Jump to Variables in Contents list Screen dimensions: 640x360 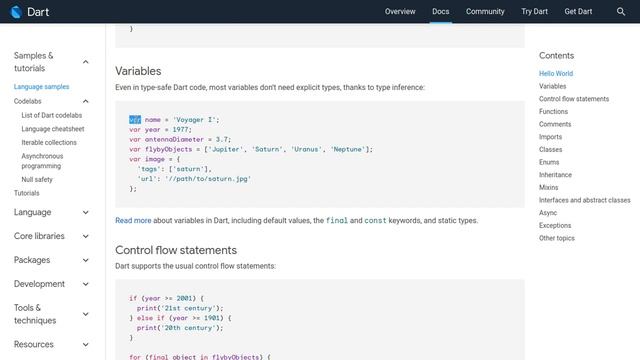click(x=552, y=86)
